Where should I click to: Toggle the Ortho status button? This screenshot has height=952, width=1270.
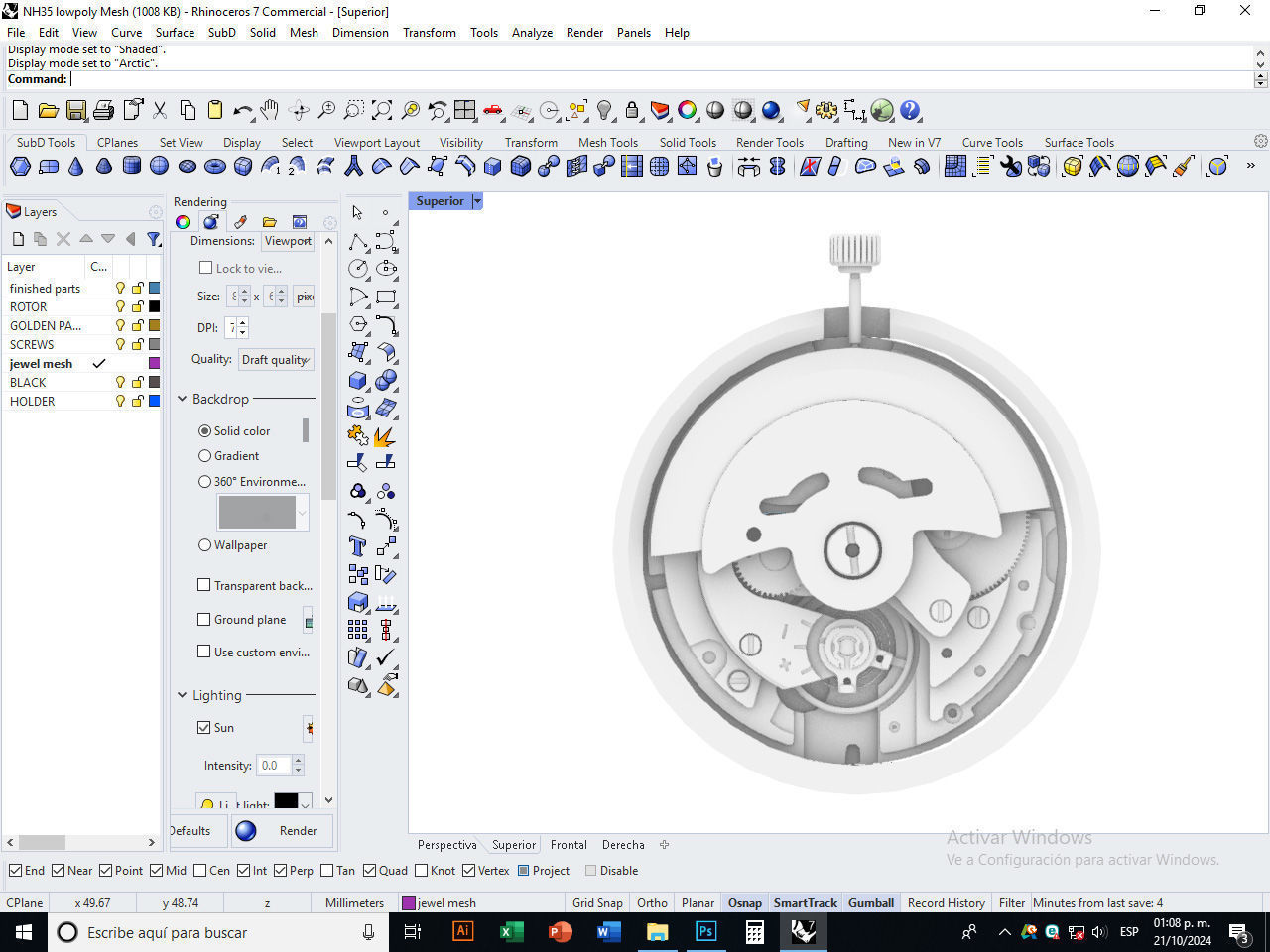[x=652, y=902]
